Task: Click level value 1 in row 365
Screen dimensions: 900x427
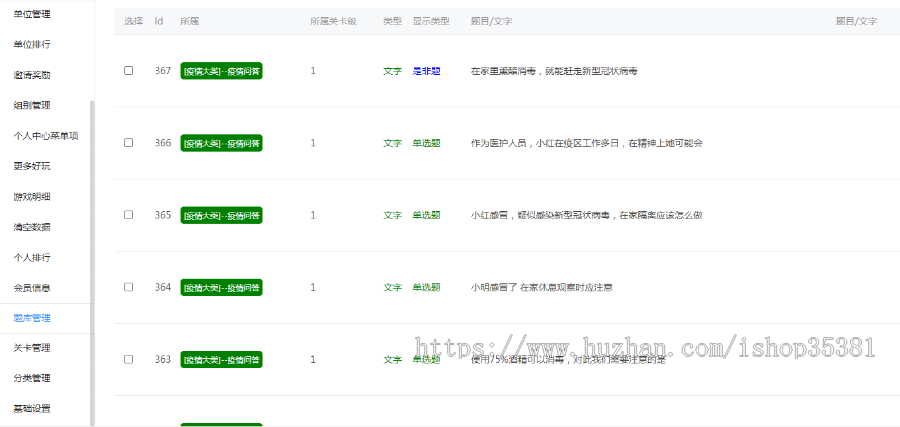Action: [x=313, y=215]
